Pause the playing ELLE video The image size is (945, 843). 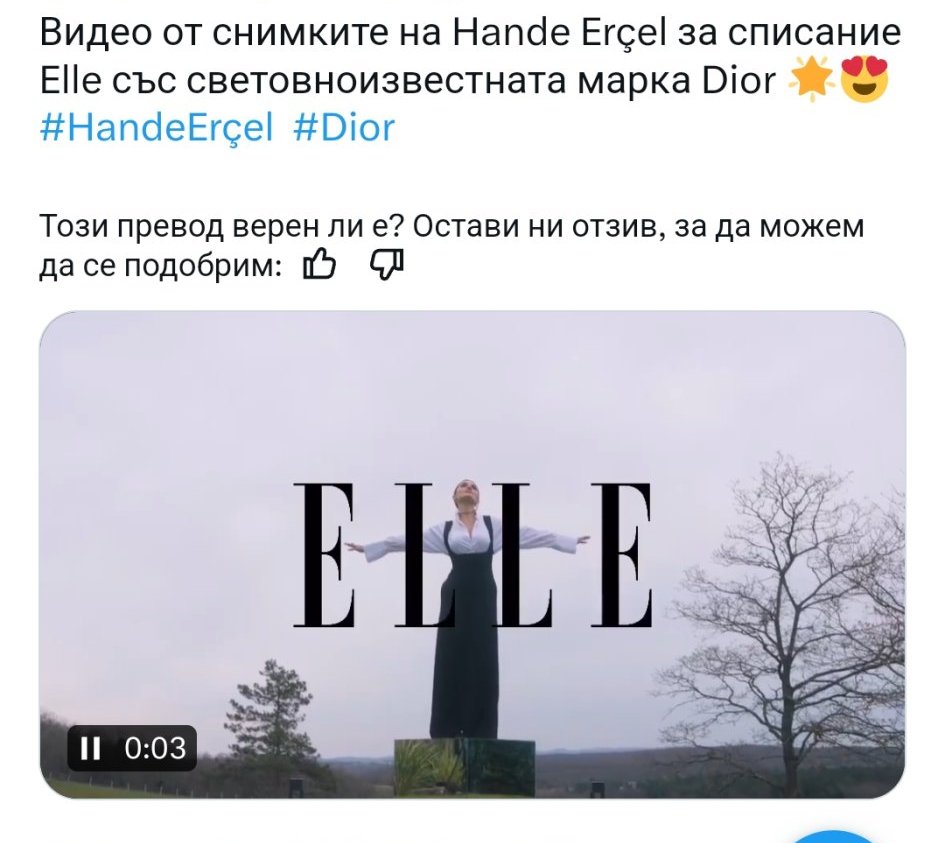coord(90,748)
